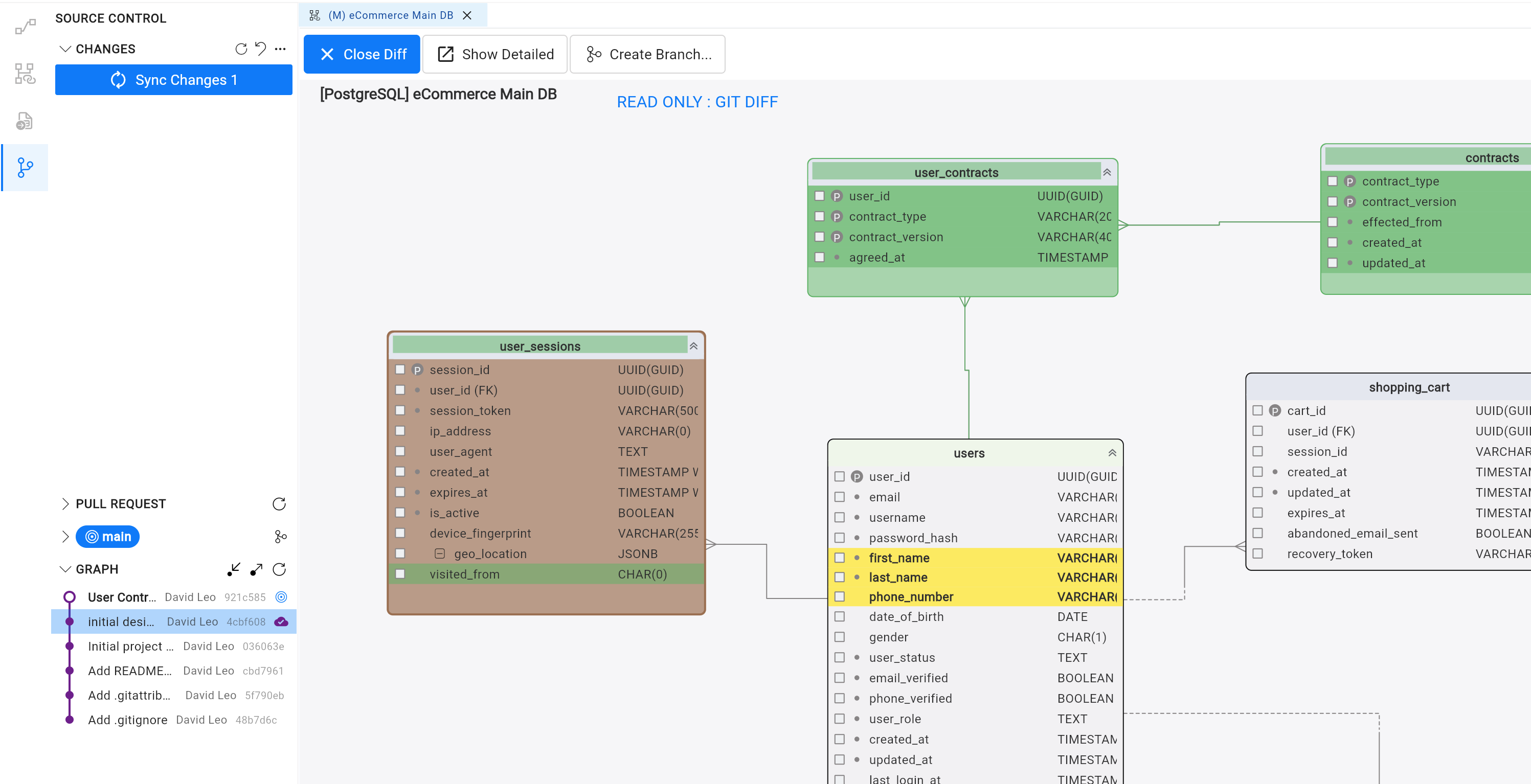Click the Show Detailed button
The width and height of the screenshot is (1531, 784).
point(494,54)
